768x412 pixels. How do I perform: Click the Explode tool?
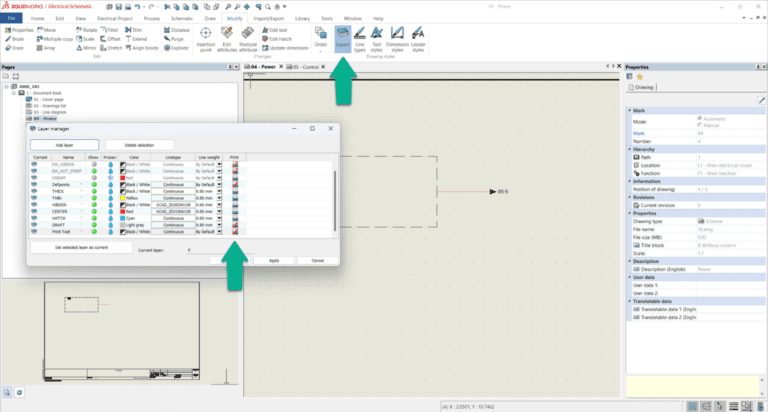[x=176, y=48]
